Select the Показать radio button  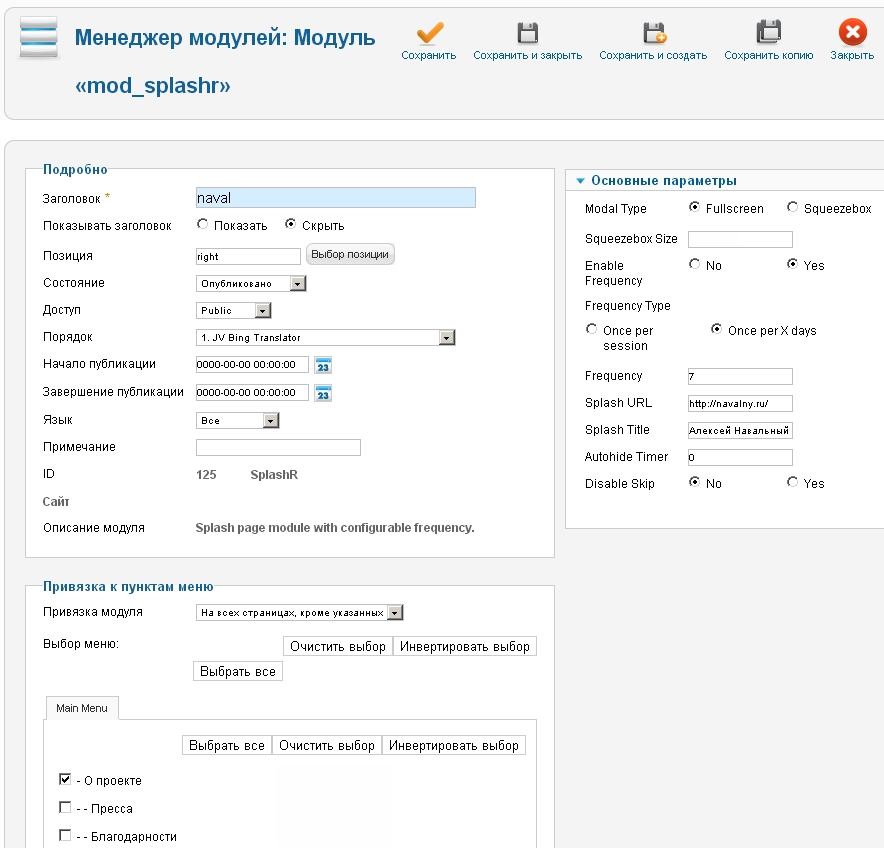[203, 225]
